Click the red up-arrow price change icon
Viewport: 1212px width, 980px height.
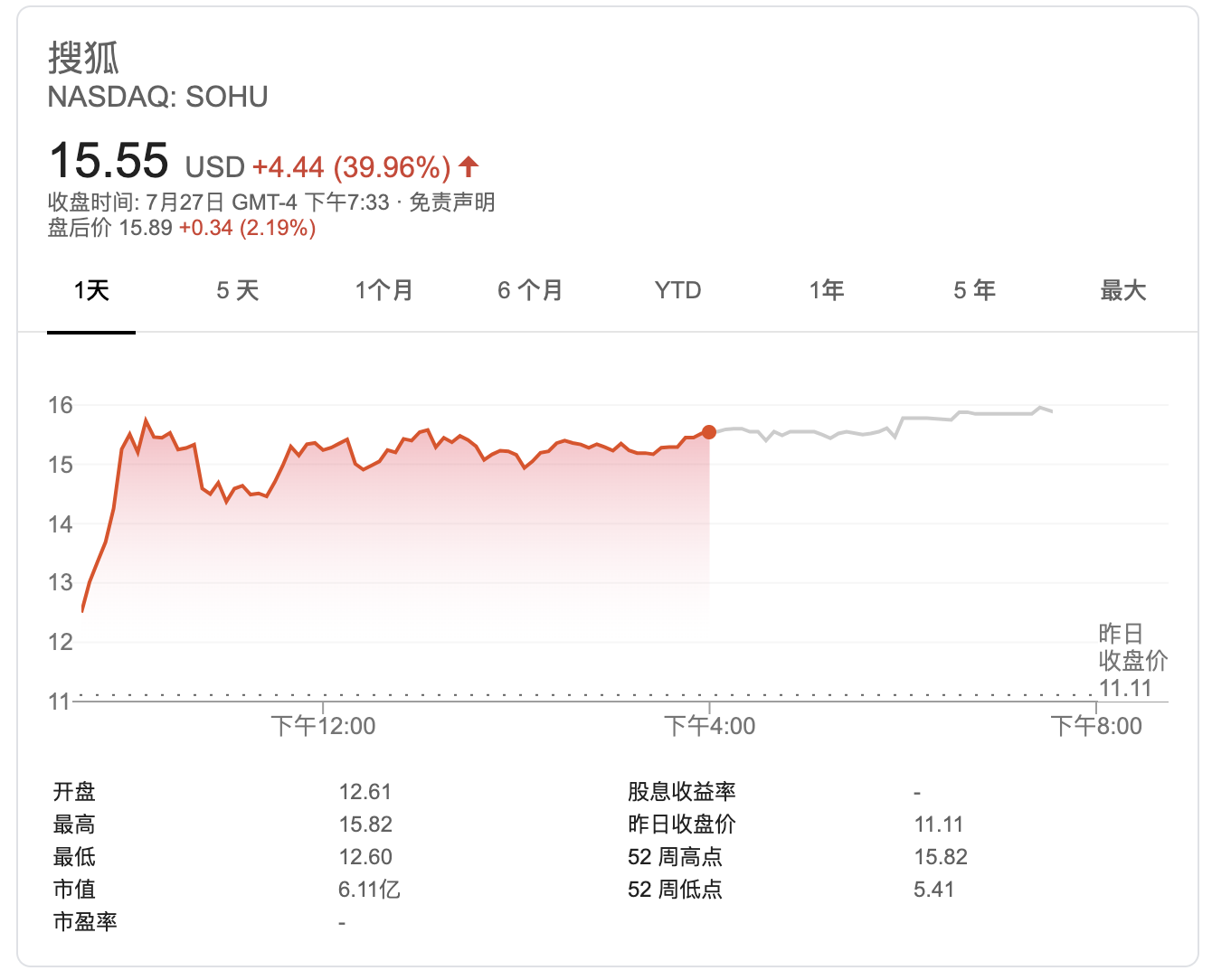point(468,166)
